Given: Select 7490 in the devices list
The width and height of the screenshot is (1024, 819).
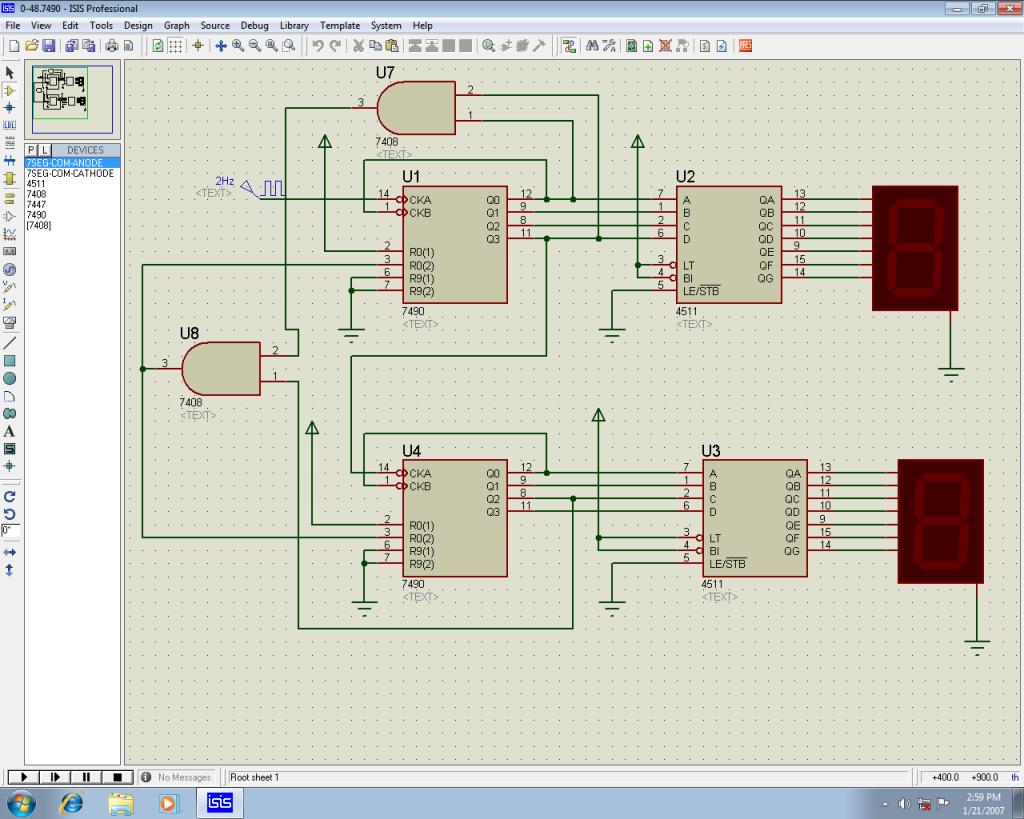Looking at the screenshot, I should (x=36, y=215).
